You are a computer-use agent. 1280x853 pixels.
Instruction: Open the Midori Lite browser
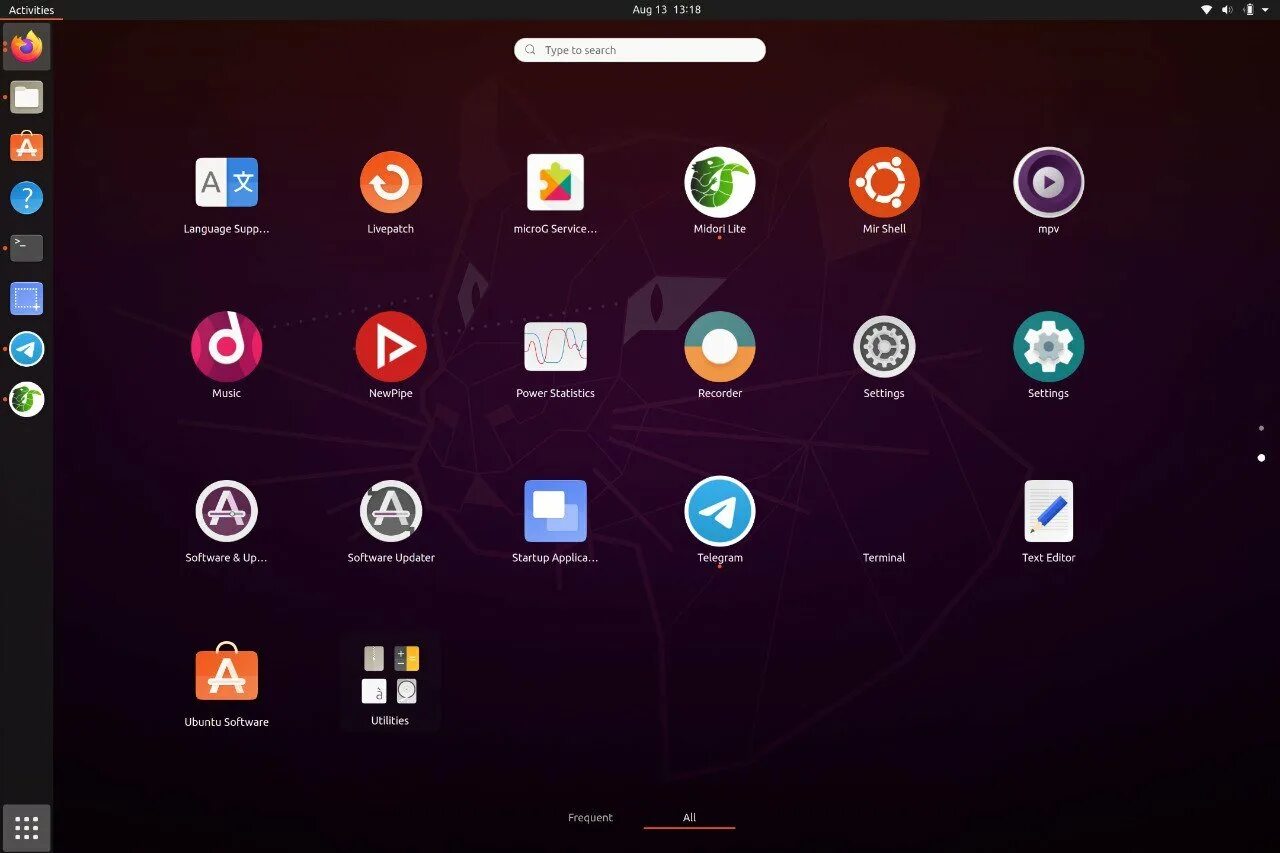click(x=719, y=183)
